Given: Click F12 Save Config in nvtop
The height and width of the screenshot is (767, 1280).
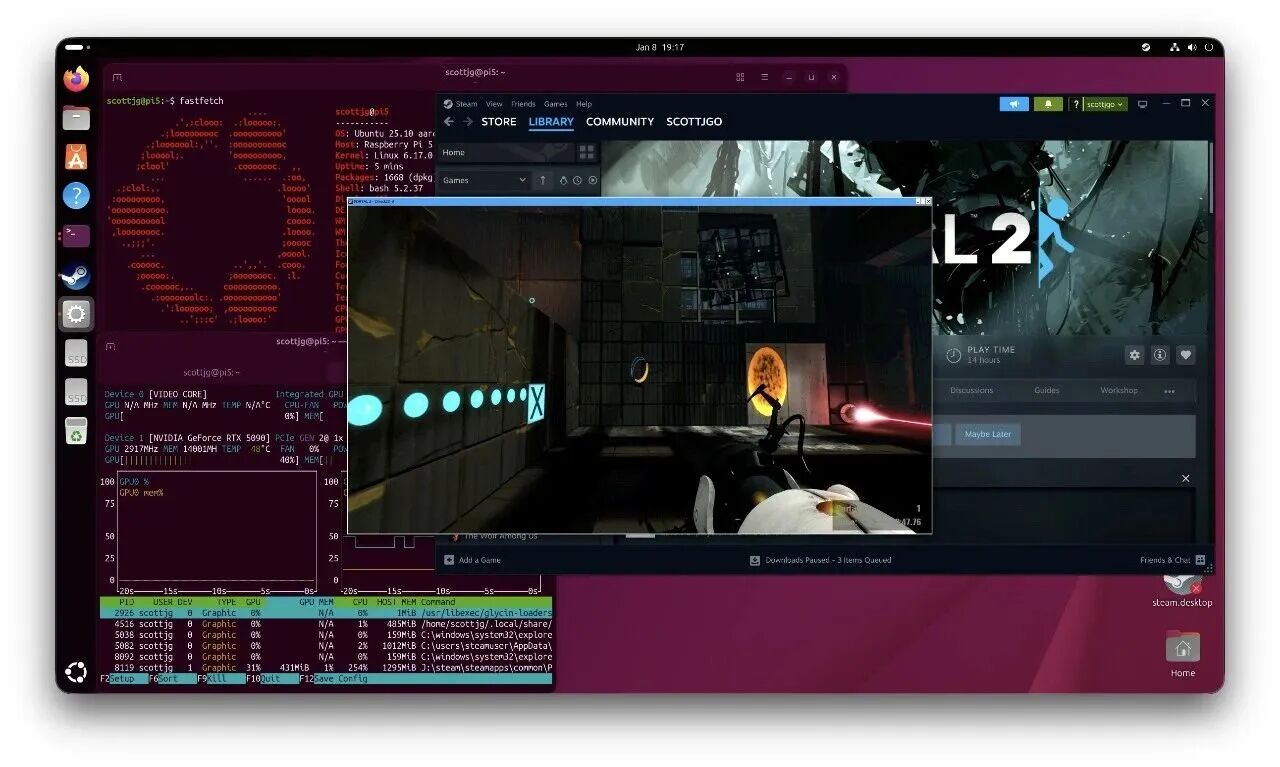Looking at the screenshot, I should 335,679.
